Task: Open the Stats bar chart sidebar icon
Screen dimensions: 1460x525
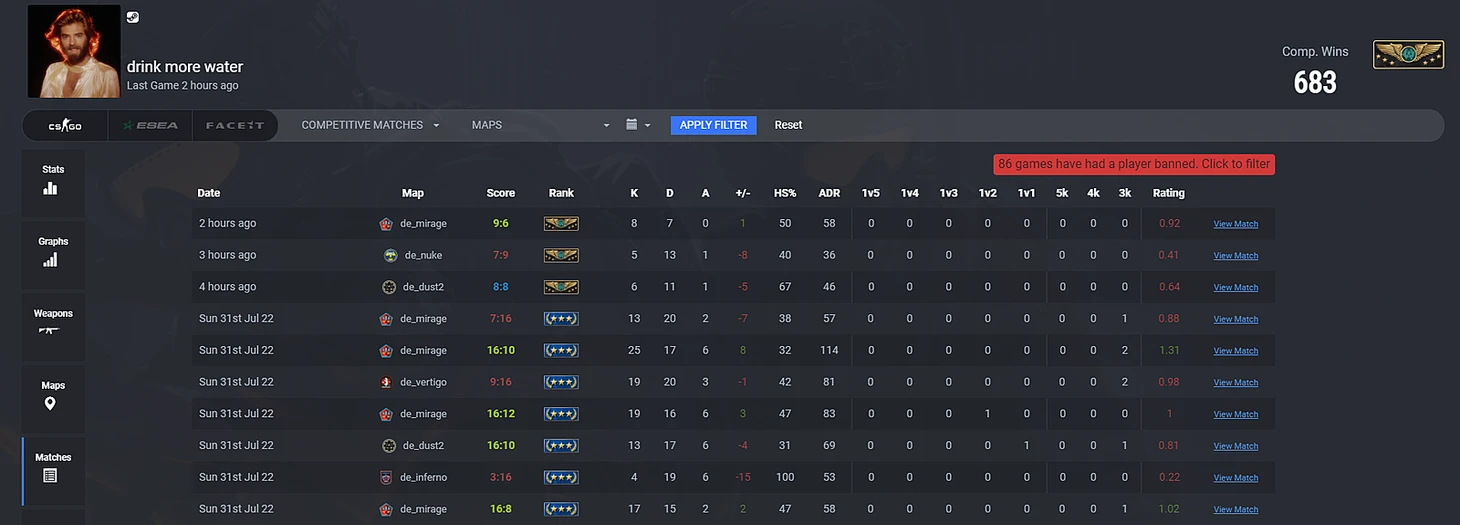Action: tap(50, 187)
